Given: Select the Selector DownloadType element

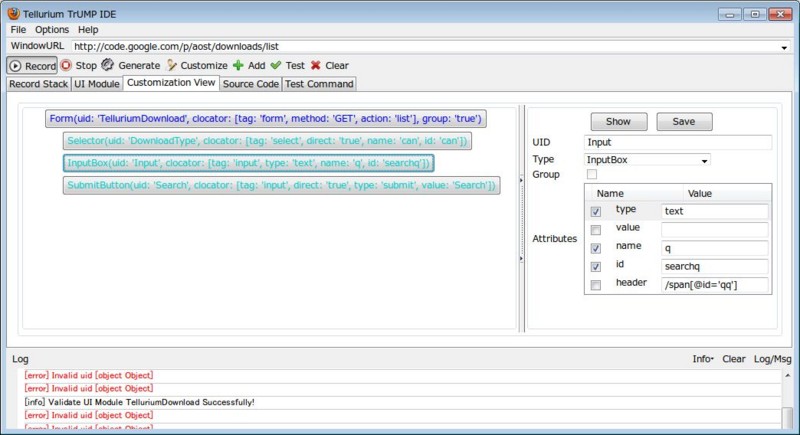Looking at the screenshot, I should (267, 141).
